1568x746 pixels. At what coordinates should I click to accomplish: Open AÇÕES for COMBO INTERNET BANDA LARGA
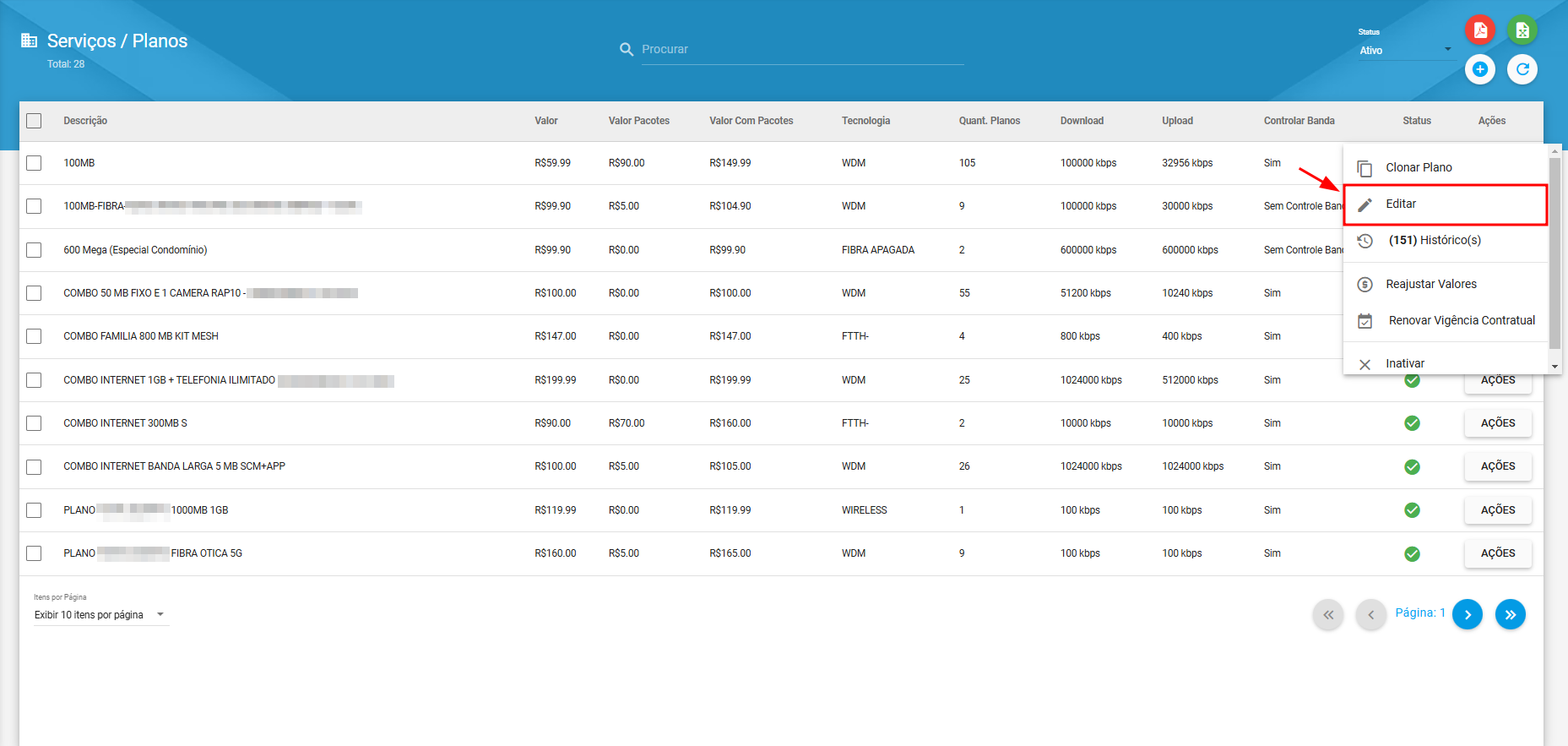click(1498, 466)
